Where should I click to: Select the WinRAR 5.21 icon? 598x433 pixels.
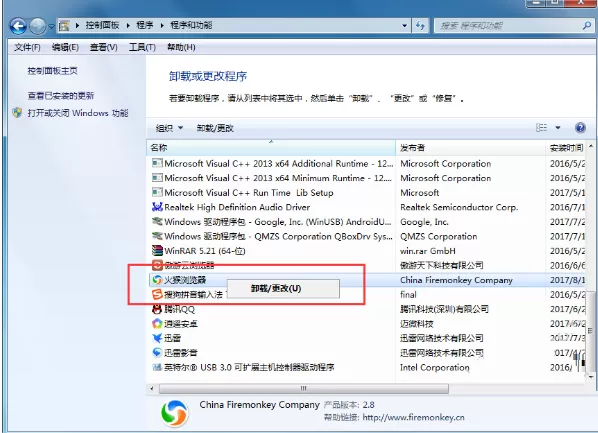point(157,251)
